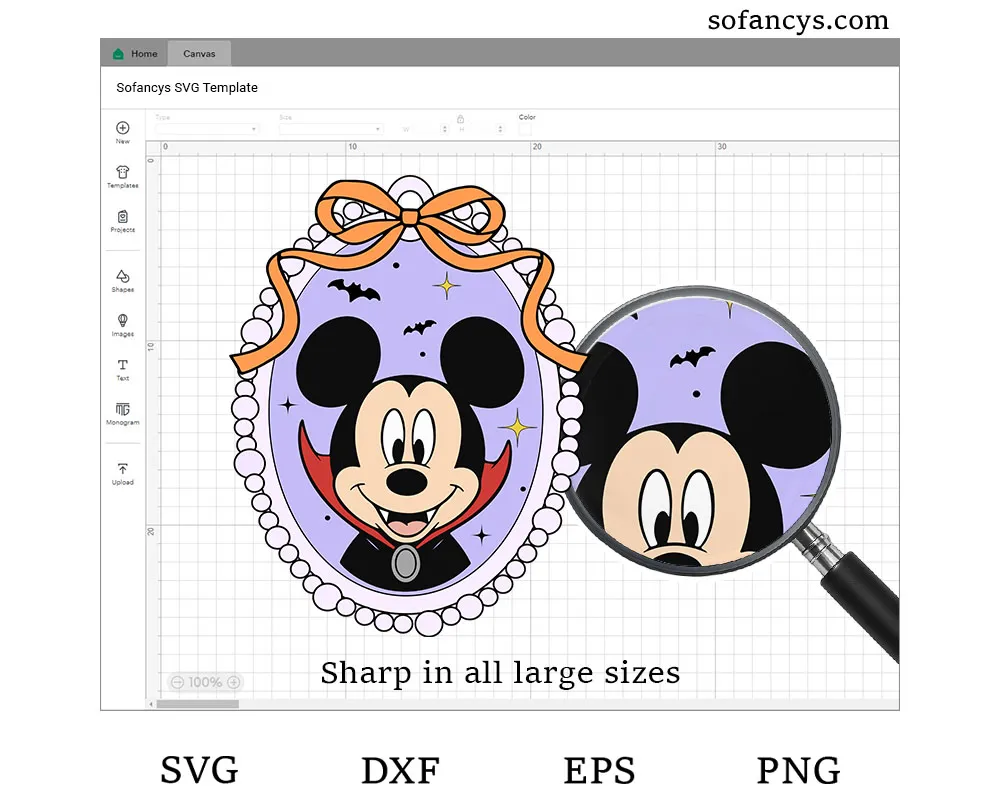
Task: Click the ruler mark labeled 30 at top
Action: coord(721,147)
